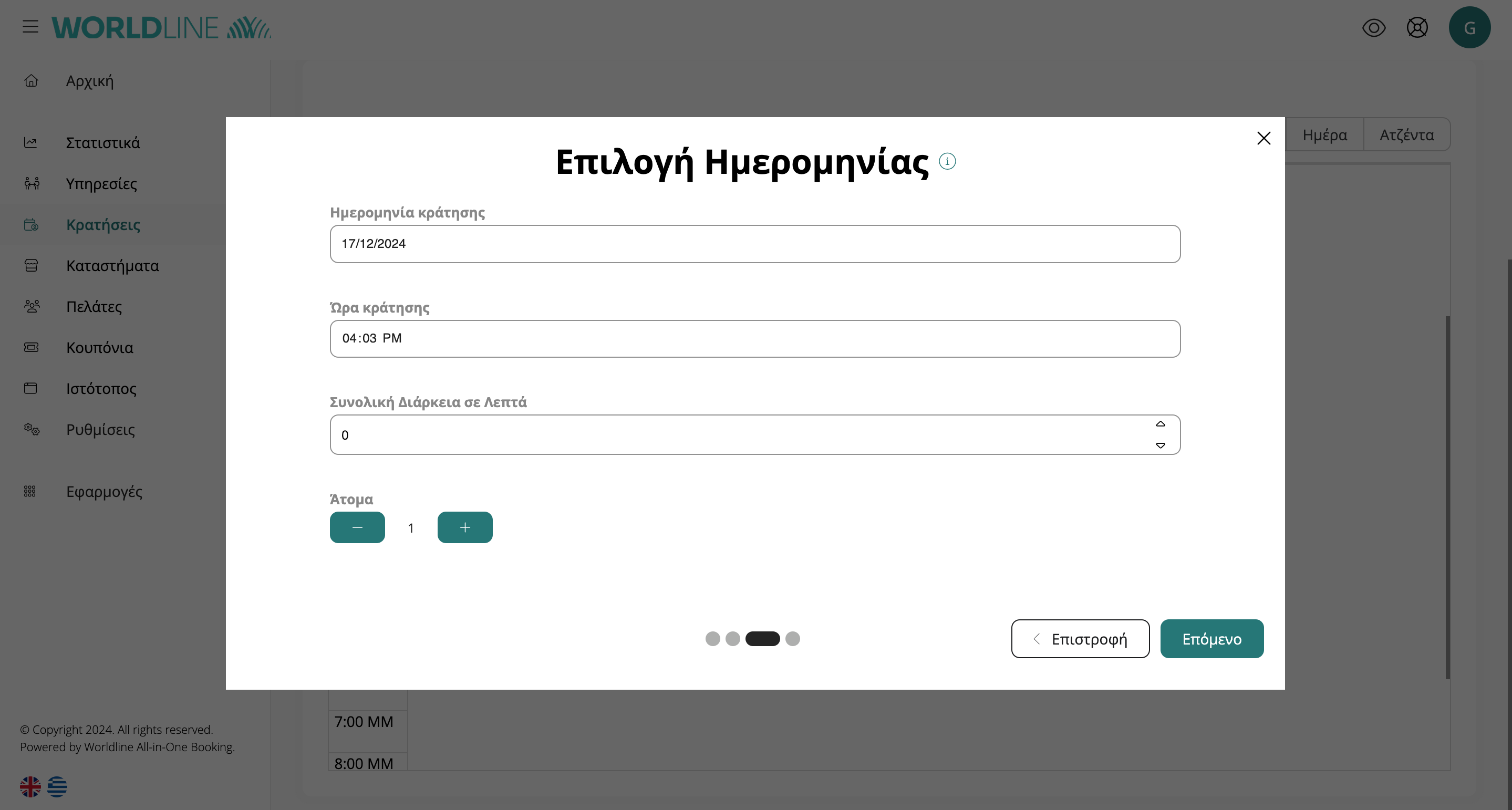1512x810 pixels.
Task: Click duration spinner up arrow
Action: [1160, 424]
